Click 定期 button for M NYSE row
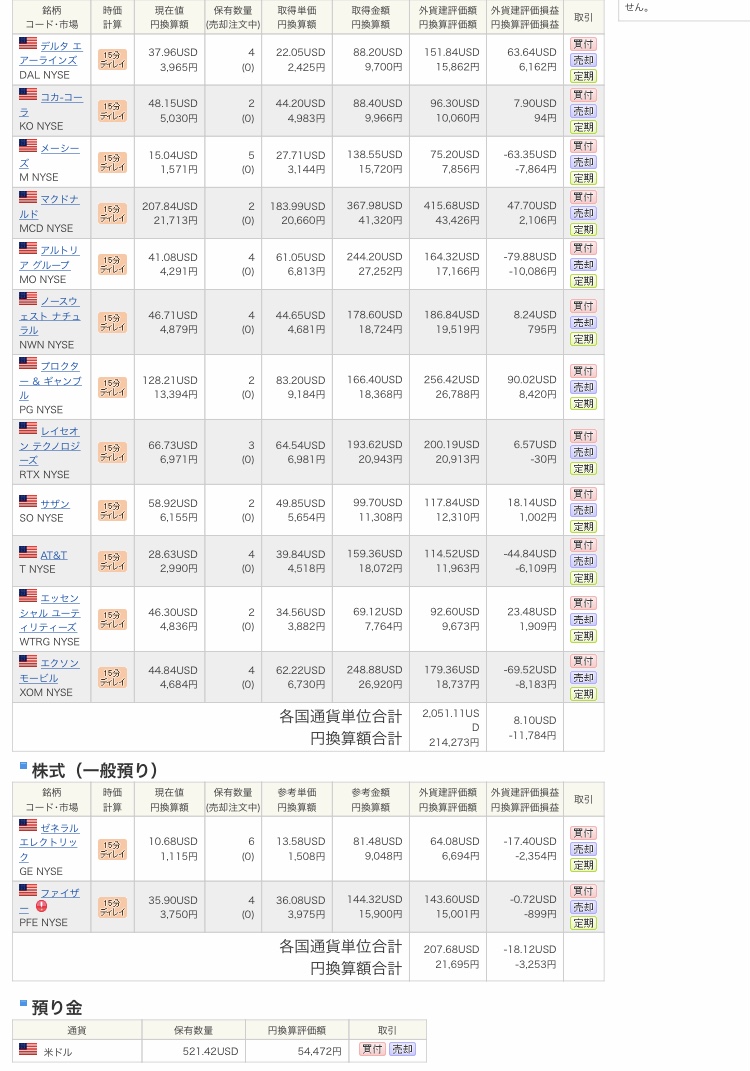Screen dimensions: 750x1071 pos(583,179)
